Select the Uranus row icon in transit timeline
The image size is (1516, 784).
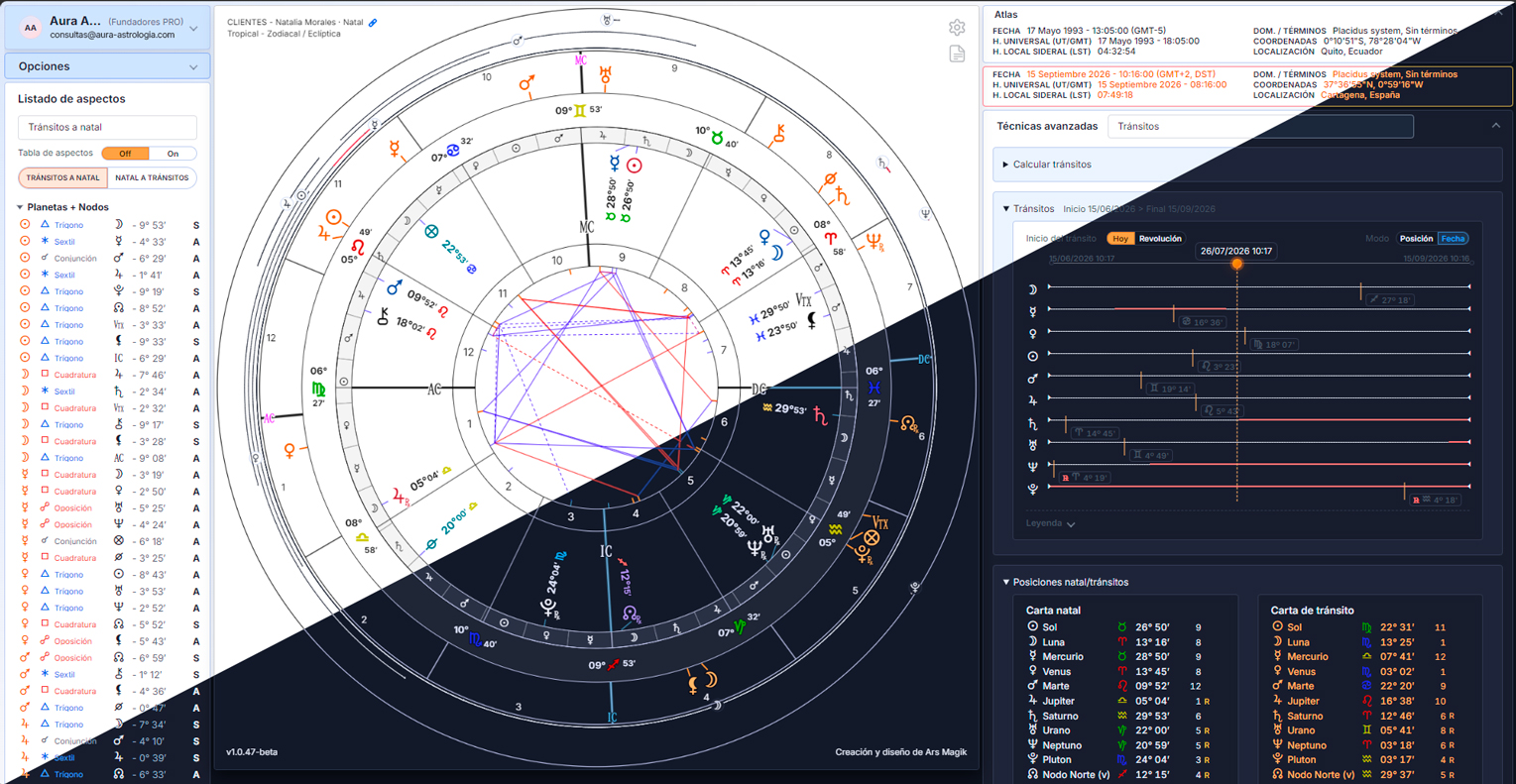click(x=1032, y=445)
